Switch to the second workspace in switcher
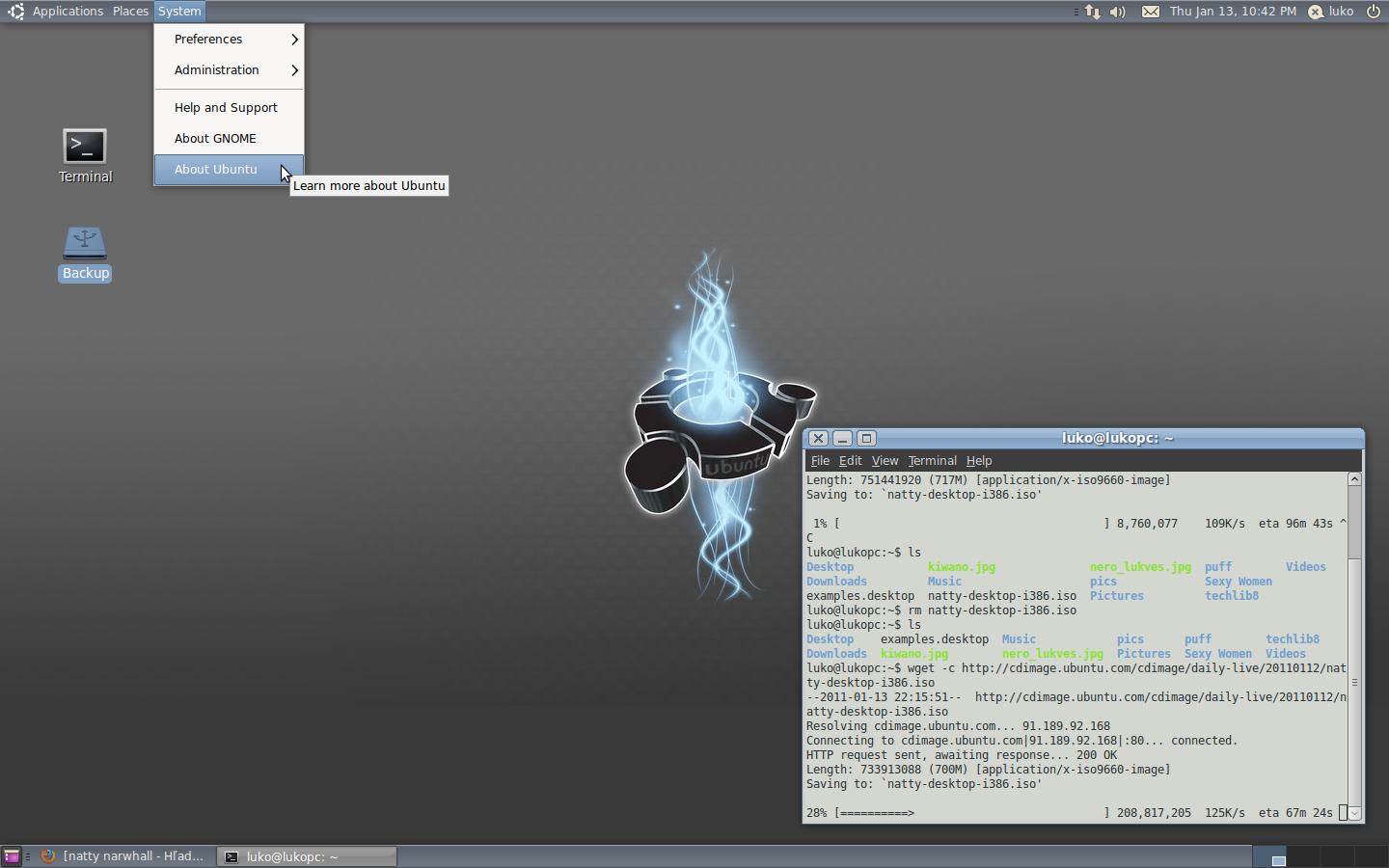Image resolution: width=1389 pixels, height=868 pixels. pos(1304,856)
